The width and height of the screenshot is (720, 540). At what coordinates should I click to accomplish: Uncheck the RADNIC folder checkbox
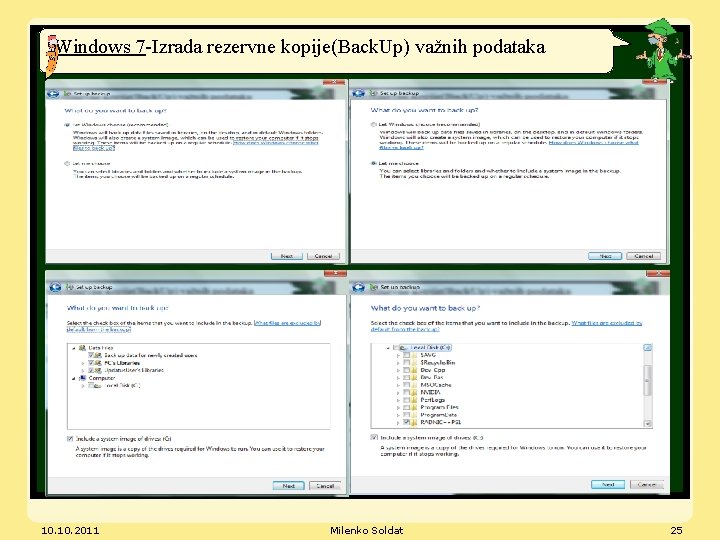point(406,422)
